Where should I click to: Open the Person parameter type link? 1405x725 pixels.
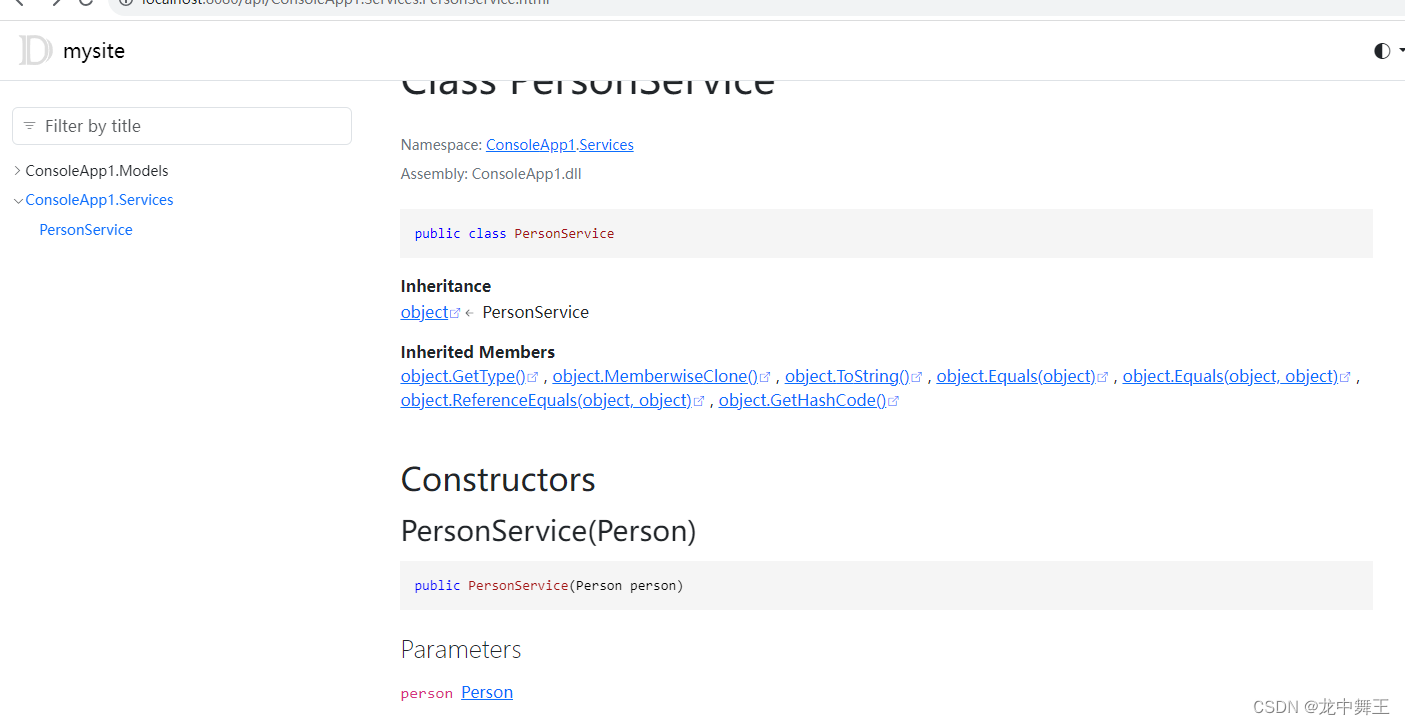click(x=487, y=692)
